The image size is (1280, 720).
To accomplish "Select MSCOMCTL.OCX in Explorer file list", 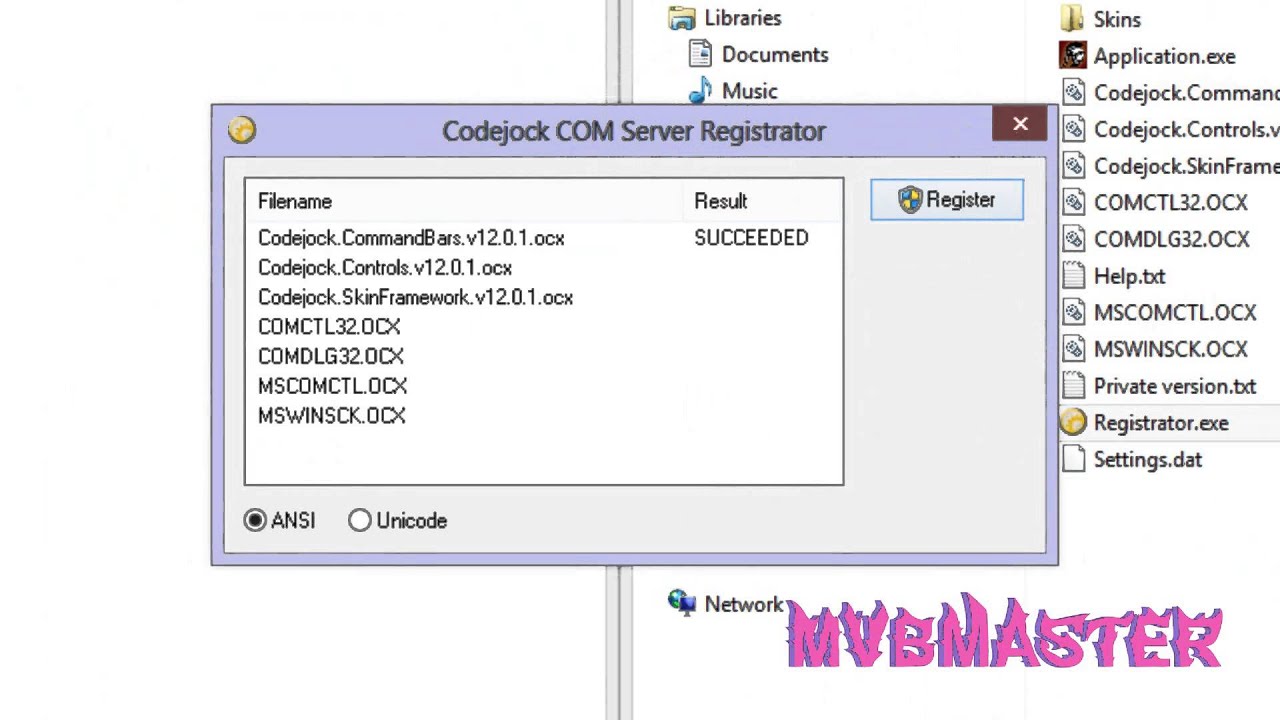I will point(1174,313).
